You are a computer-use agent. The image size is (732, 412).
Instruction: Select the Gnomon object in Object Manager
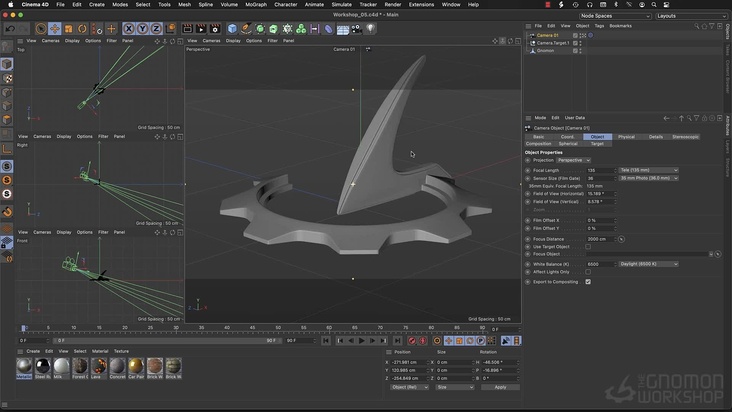pos(545,50)
